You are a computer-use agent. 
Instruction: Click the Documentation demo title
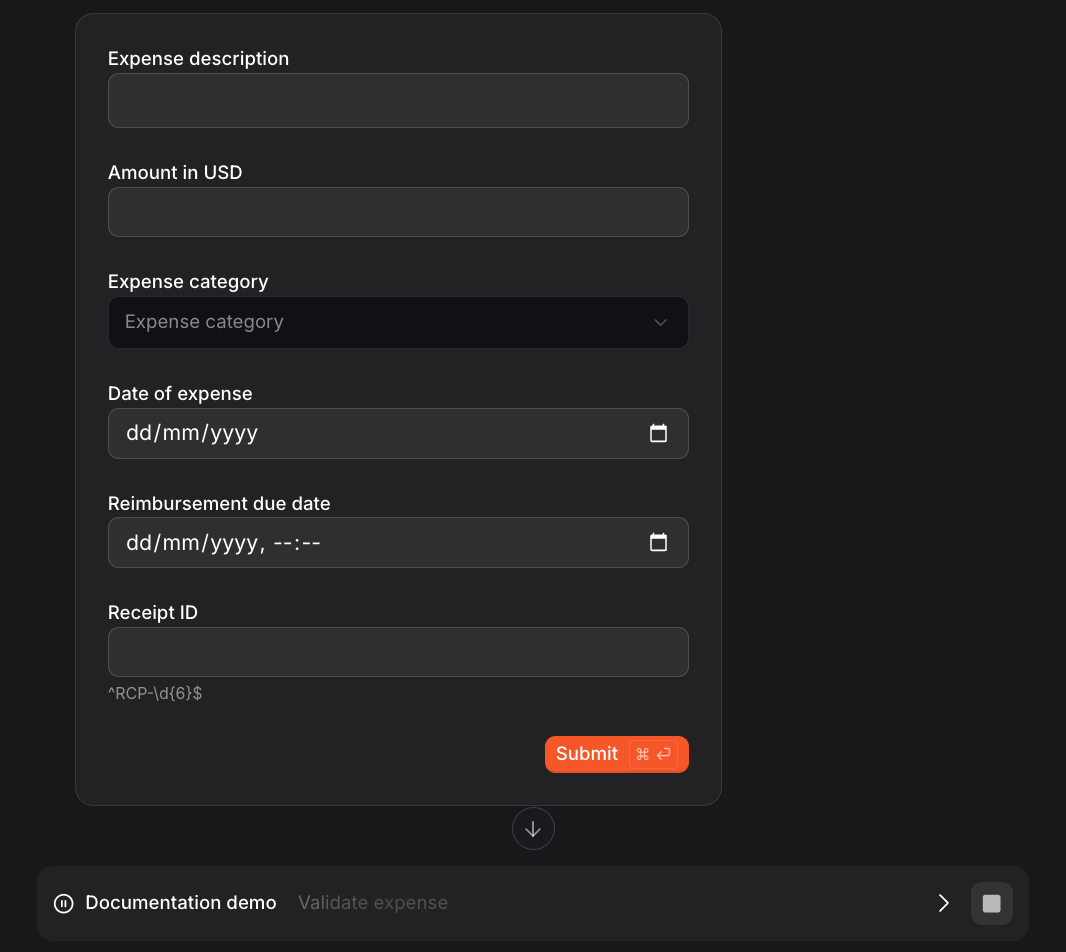[x=181, y=903]
